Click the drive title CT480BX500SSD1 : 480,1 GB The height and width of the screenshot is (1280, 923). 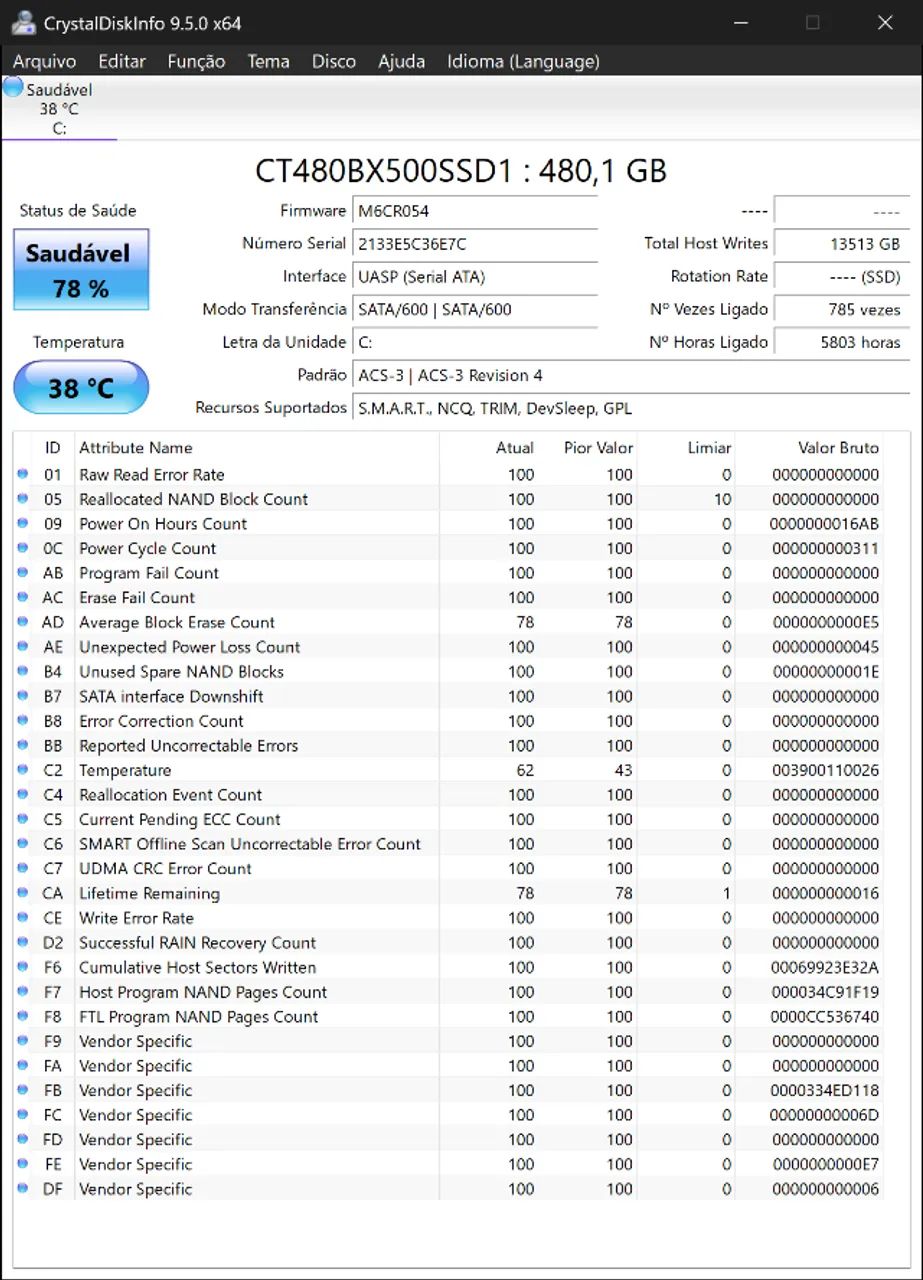click(461, 171)
